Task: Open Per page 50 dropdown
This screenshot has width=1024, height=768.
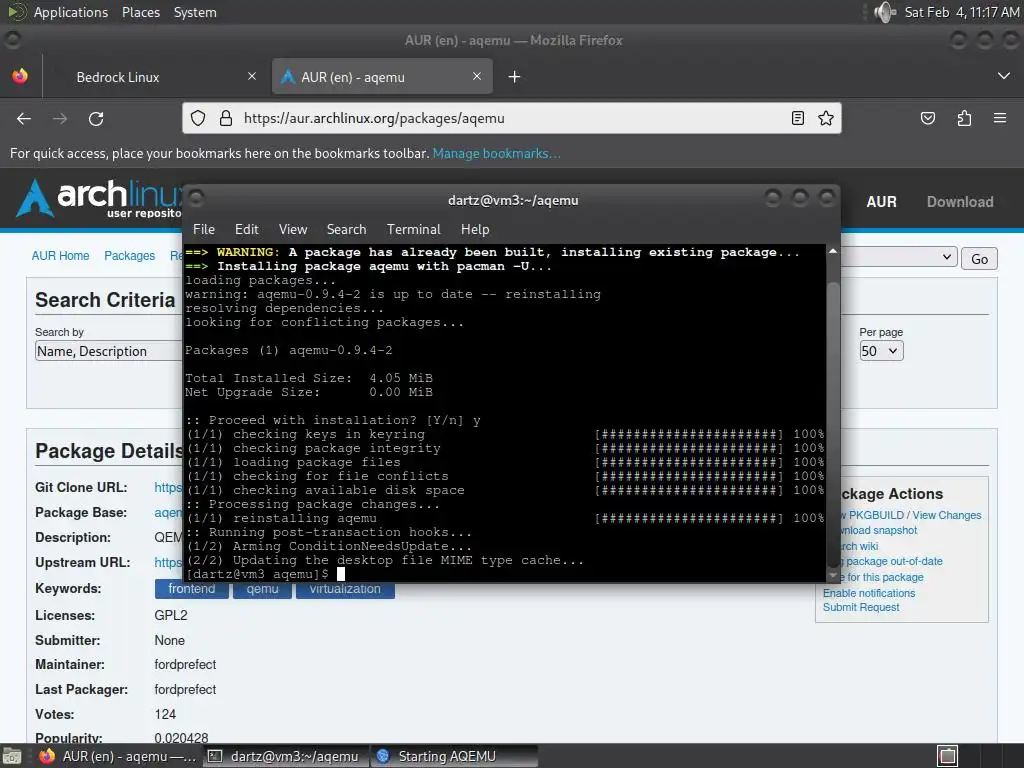Action: (x=881, y=351)
